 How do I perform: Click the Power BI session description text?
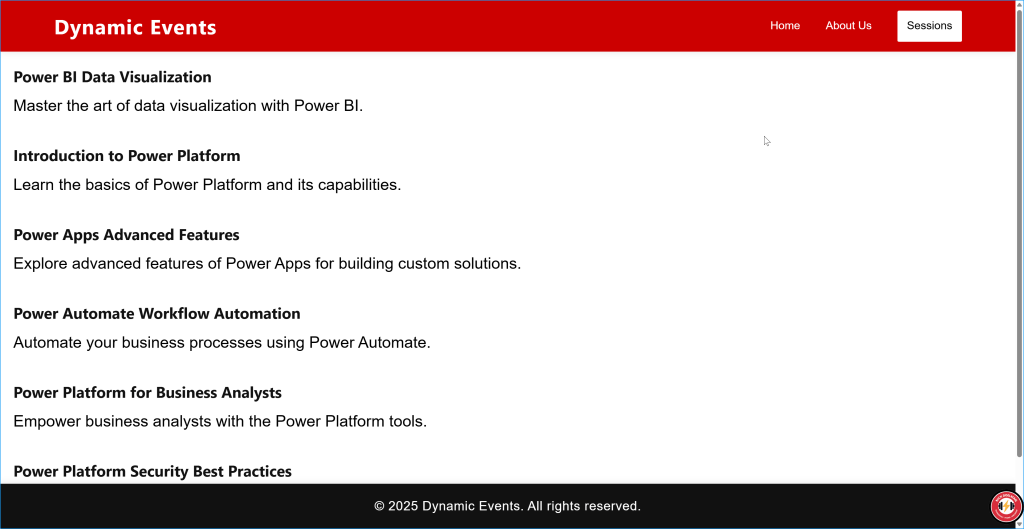tap(188, 105)
